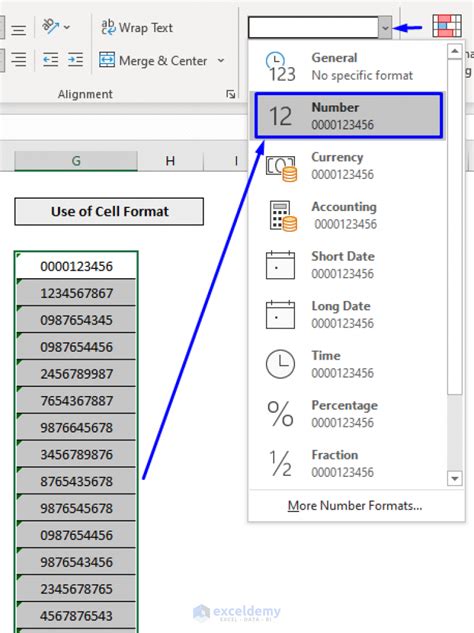Select cell containing 8765435678
The height and width of the screenshot is (633, 474).
[x=76, y=482]
